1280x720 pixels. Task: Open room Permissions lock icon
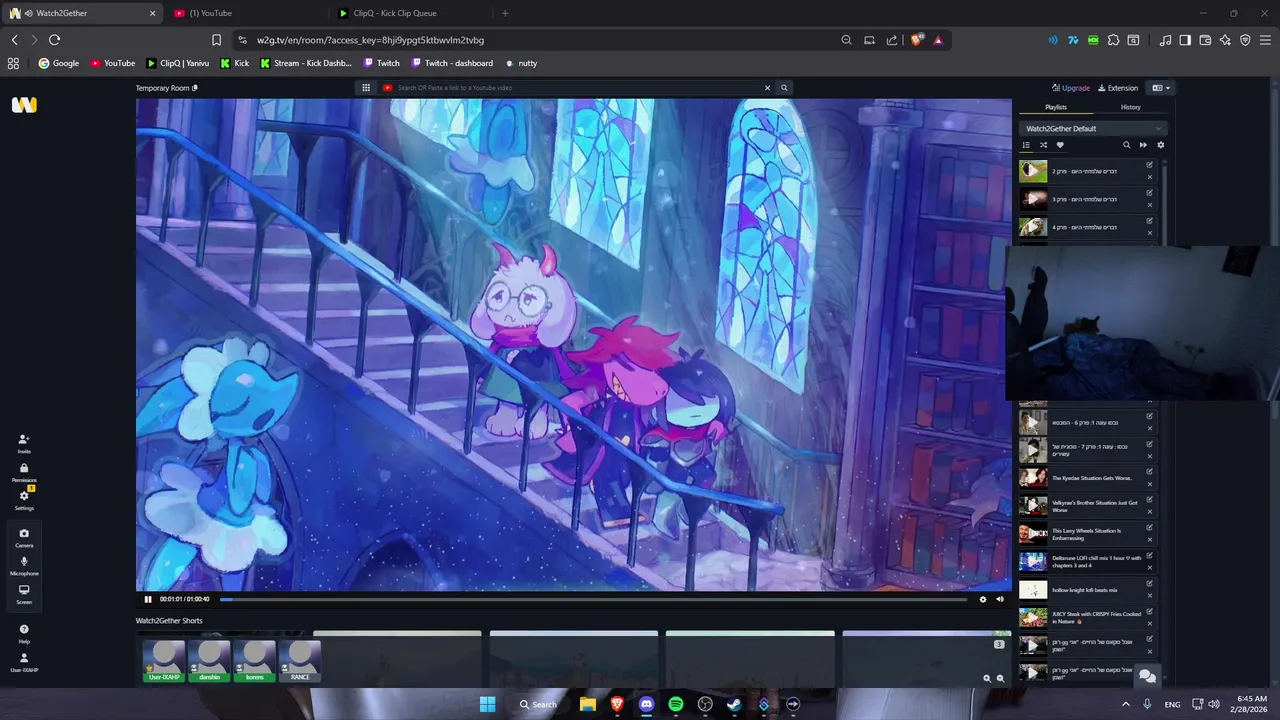(x=24, y=472)
